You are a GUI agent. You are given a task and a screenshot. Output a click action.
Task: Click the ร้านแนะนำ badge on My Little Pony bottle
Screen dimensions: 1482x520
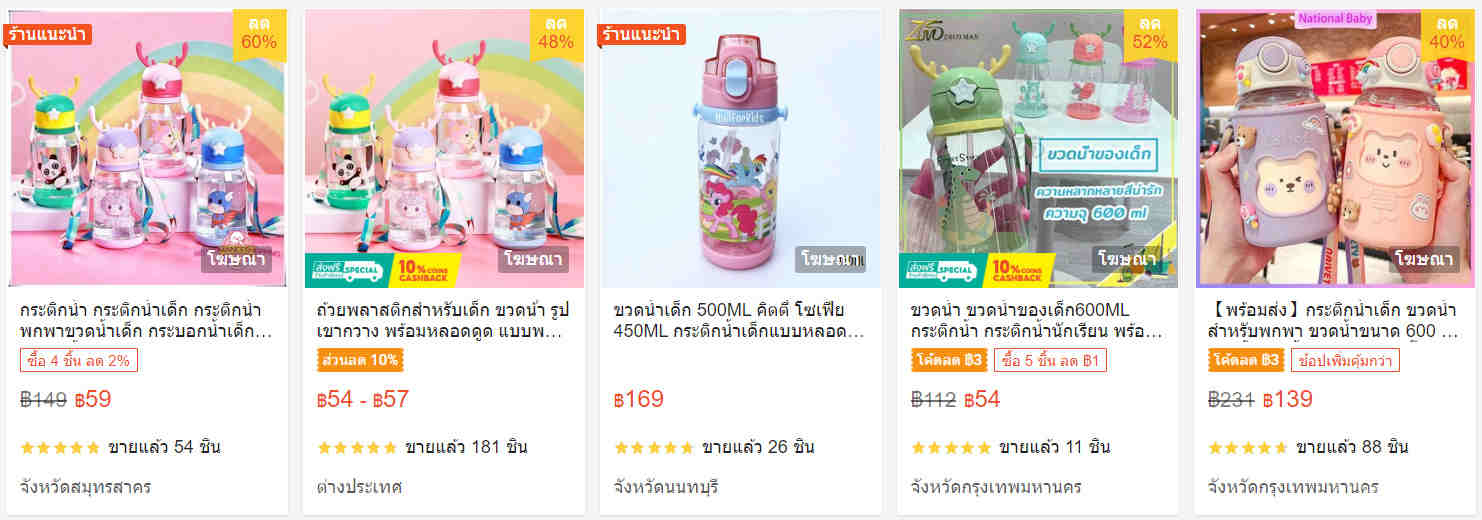click(x=641, y=34)
